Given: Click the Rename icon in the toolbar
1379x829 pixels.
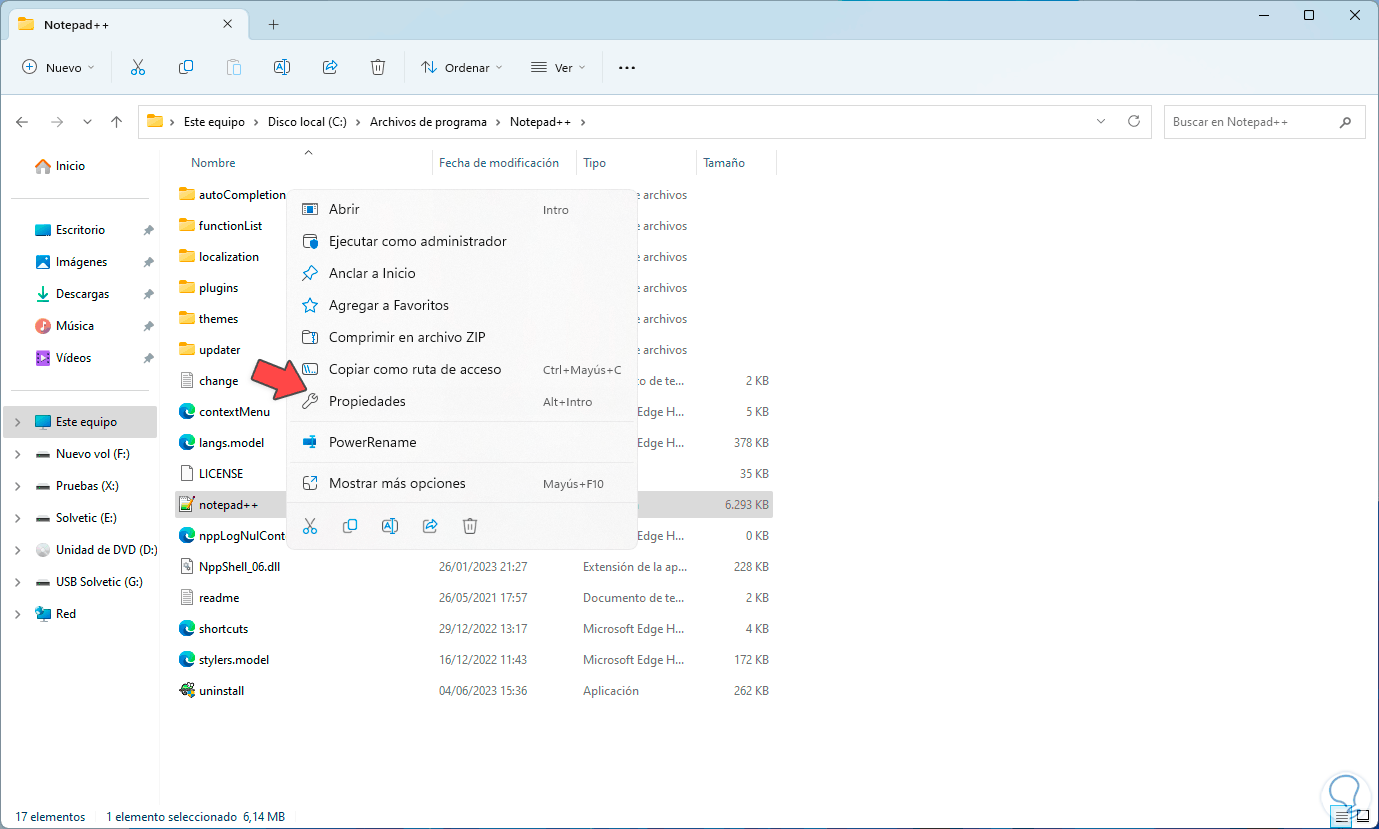Looking at the screenshot, I should click(282, 67).
